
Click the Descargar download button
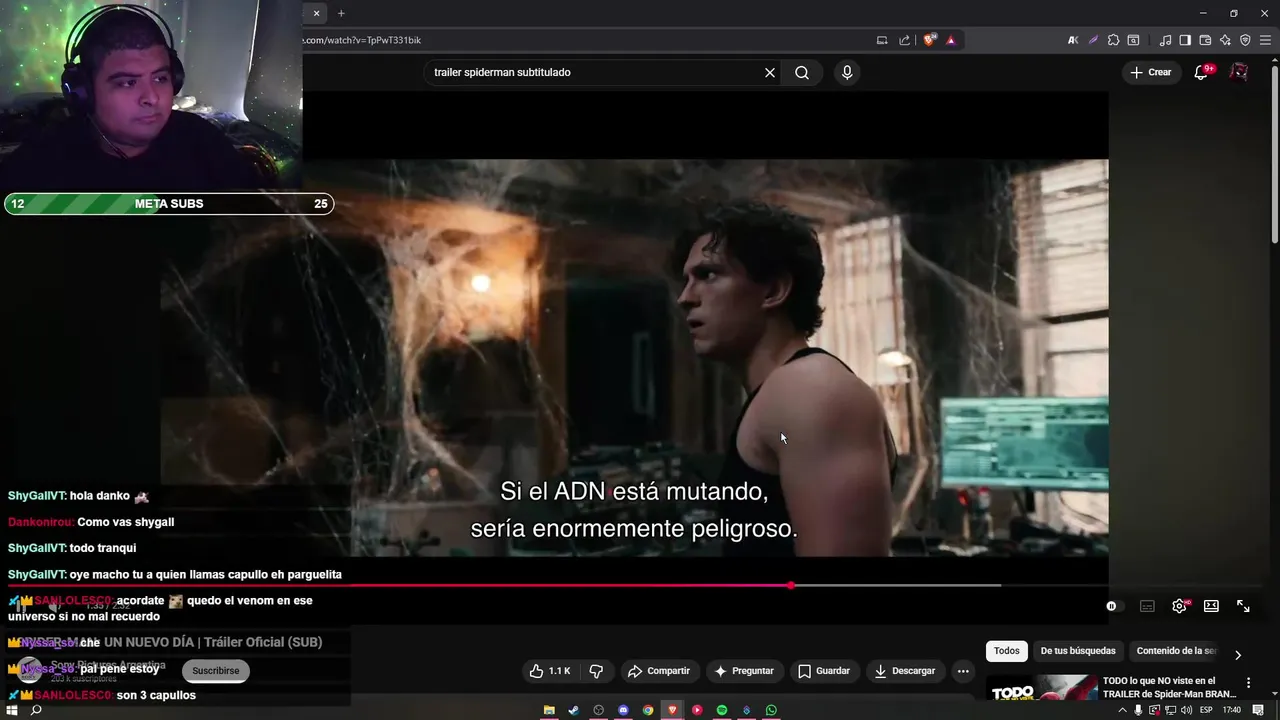(x=904, y=671)
